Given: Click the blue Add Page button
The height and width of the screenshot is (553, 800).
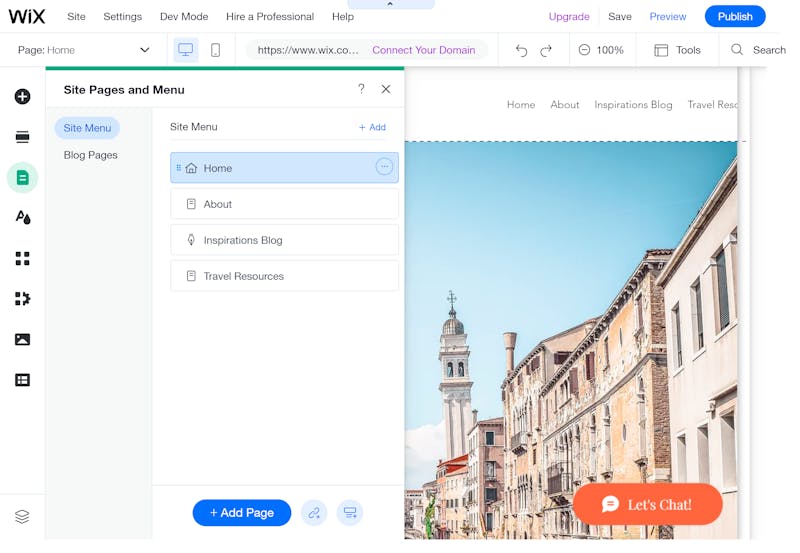Looking at the screenshot, I should click(242, 513).
